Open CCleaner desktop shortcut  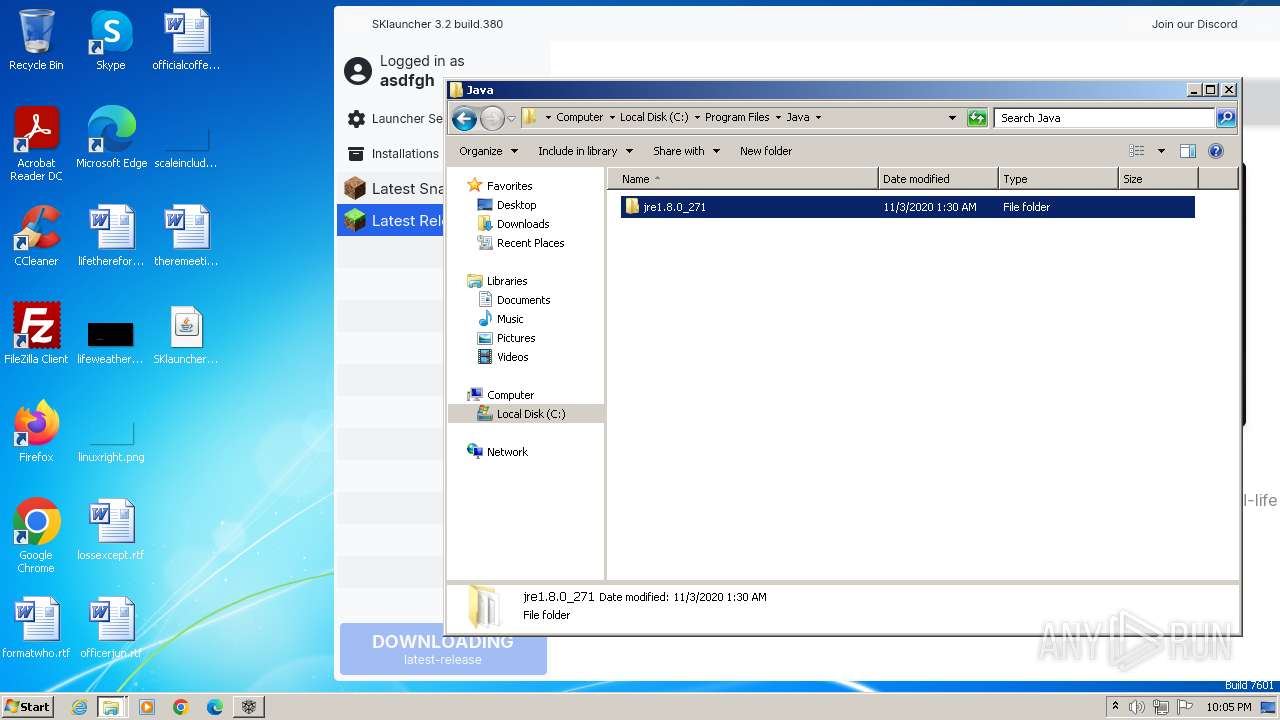tap(36, 236)
